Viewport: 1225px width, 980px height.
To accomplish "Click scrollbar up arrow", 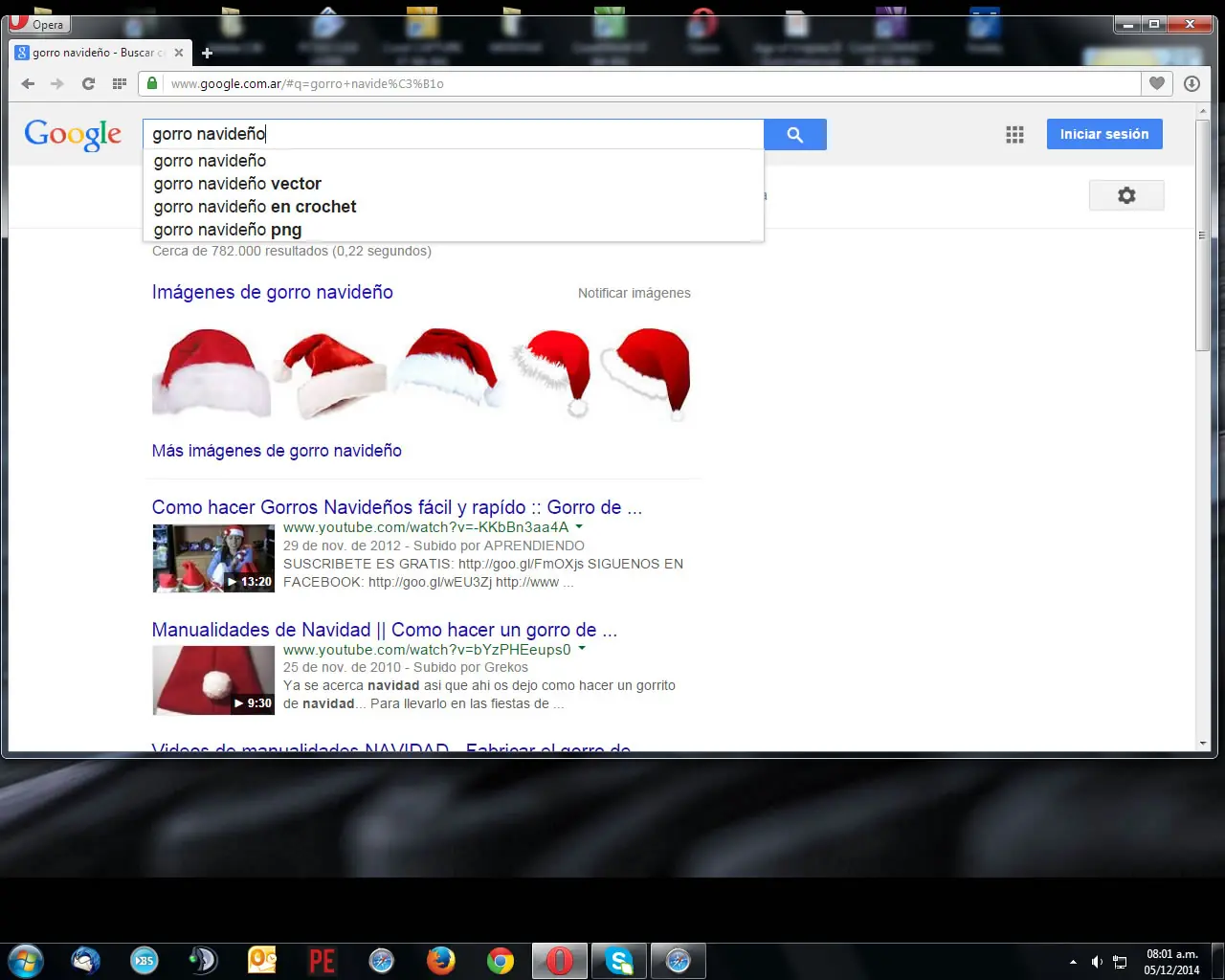I will pyautogui.click(x=1203, y=112).
